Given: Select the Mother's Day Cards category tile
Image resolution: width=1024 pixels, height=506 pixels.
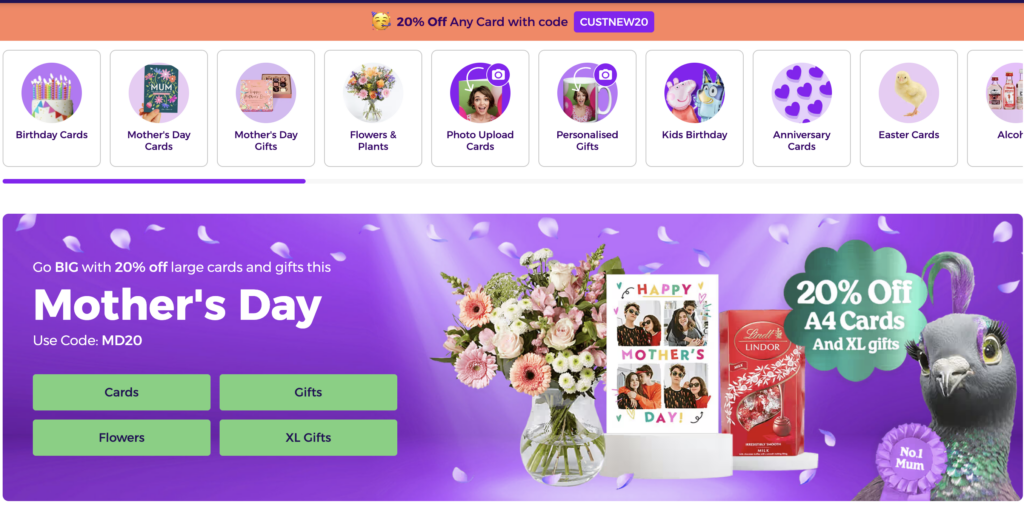Looking at the screenshot, I should 159,108.
